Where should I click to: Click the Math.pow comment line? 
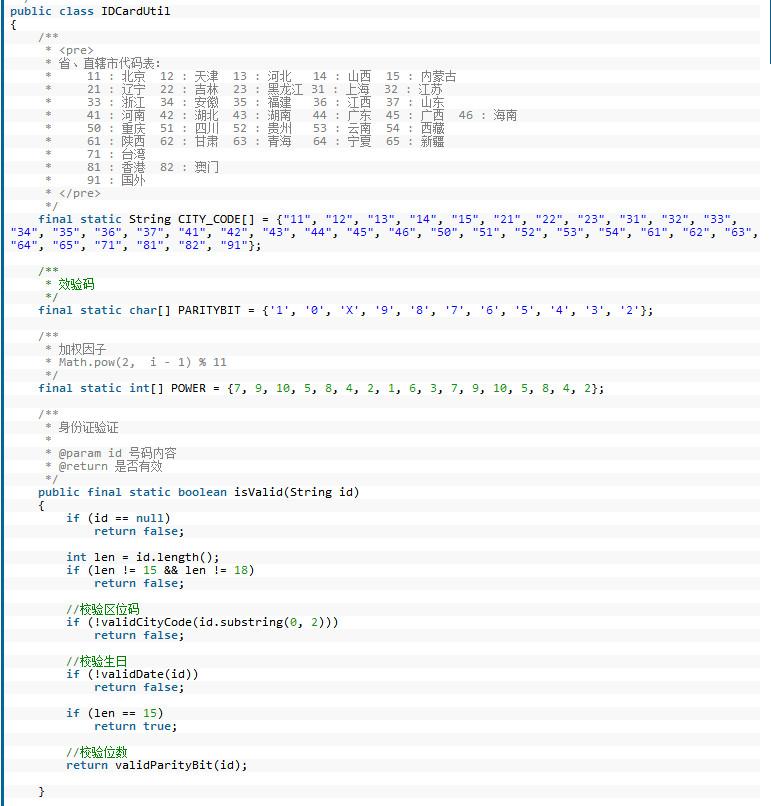pyautogui.click(x=142, y=362)
